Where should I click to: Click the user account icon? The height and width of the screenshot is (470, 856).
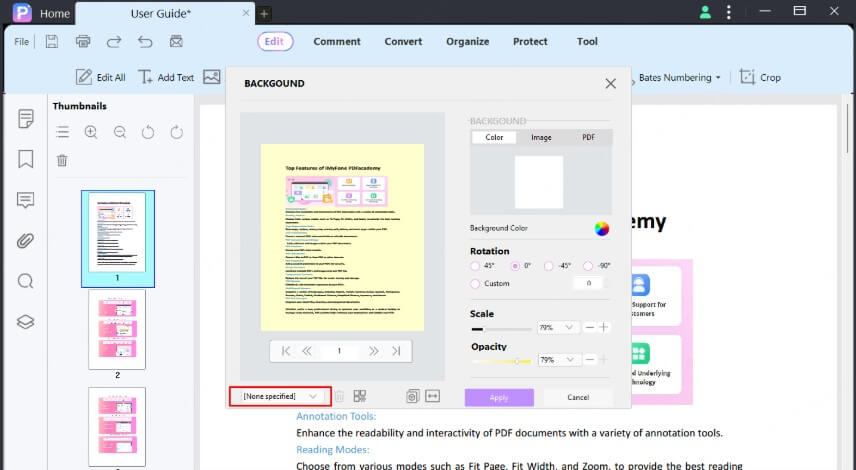pyautogui.click(x=705, y=12)
